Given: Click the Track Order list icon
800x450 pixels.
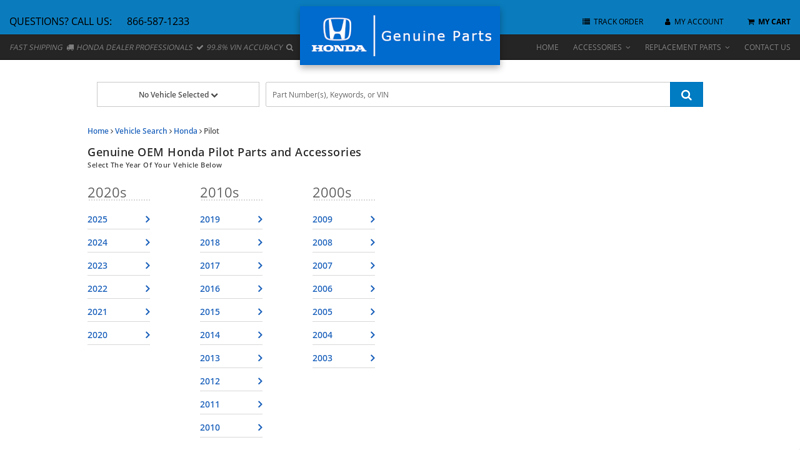Looking at the screenshot, I should coord(586,21).
